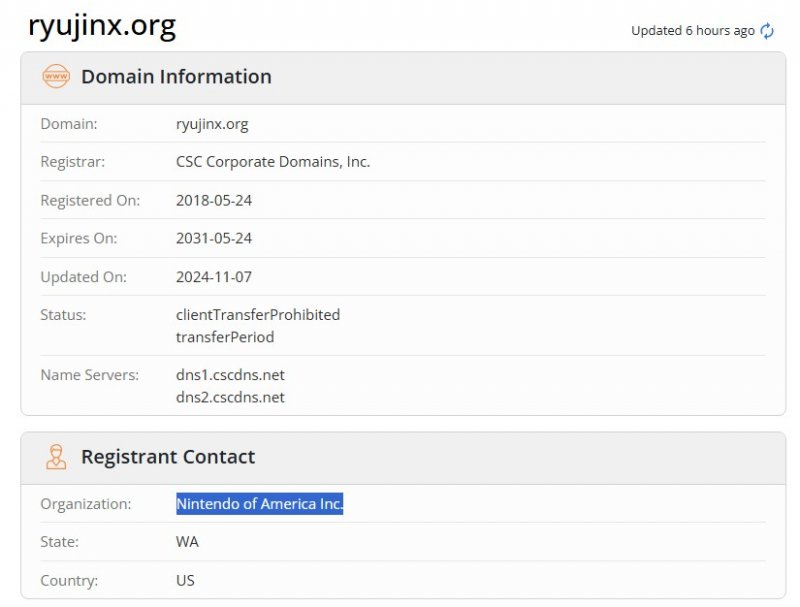The width and height of the screenshot is (800, 607).
Task: Click the WWW globe Domain Information icon
Action: 56,77
